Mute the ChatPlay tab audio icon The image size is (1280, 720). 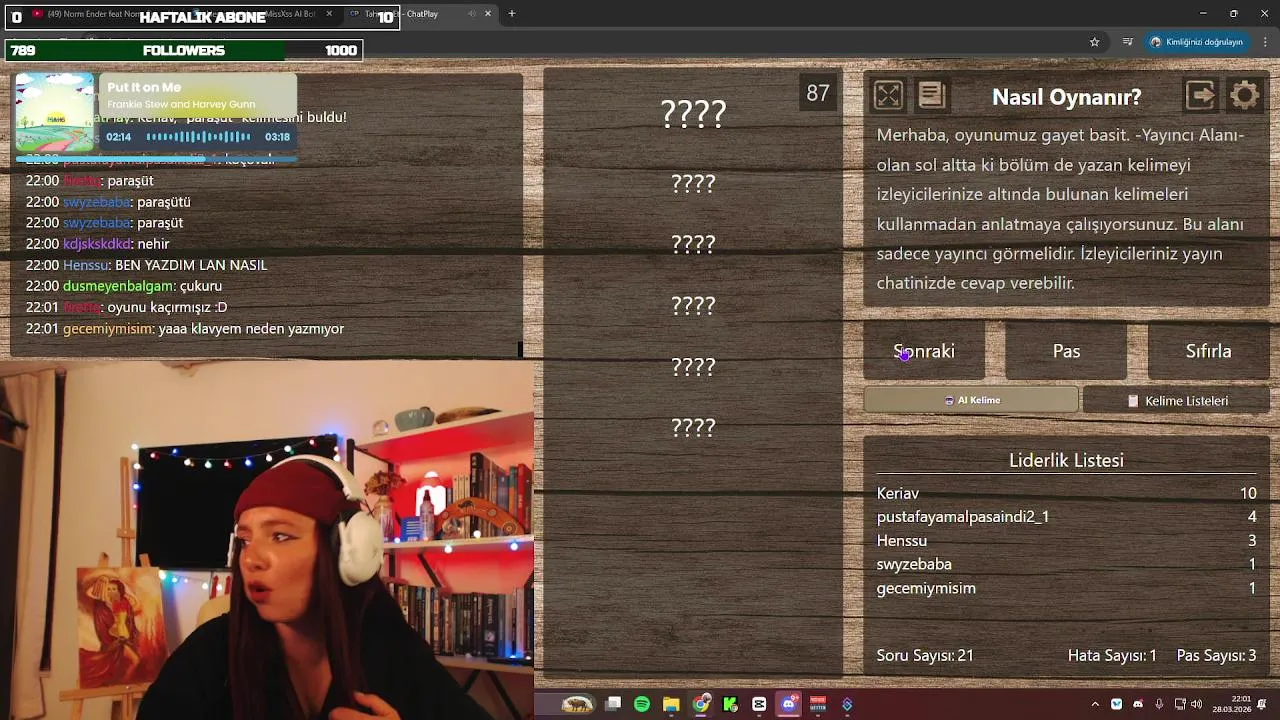[x=472, y=14]
